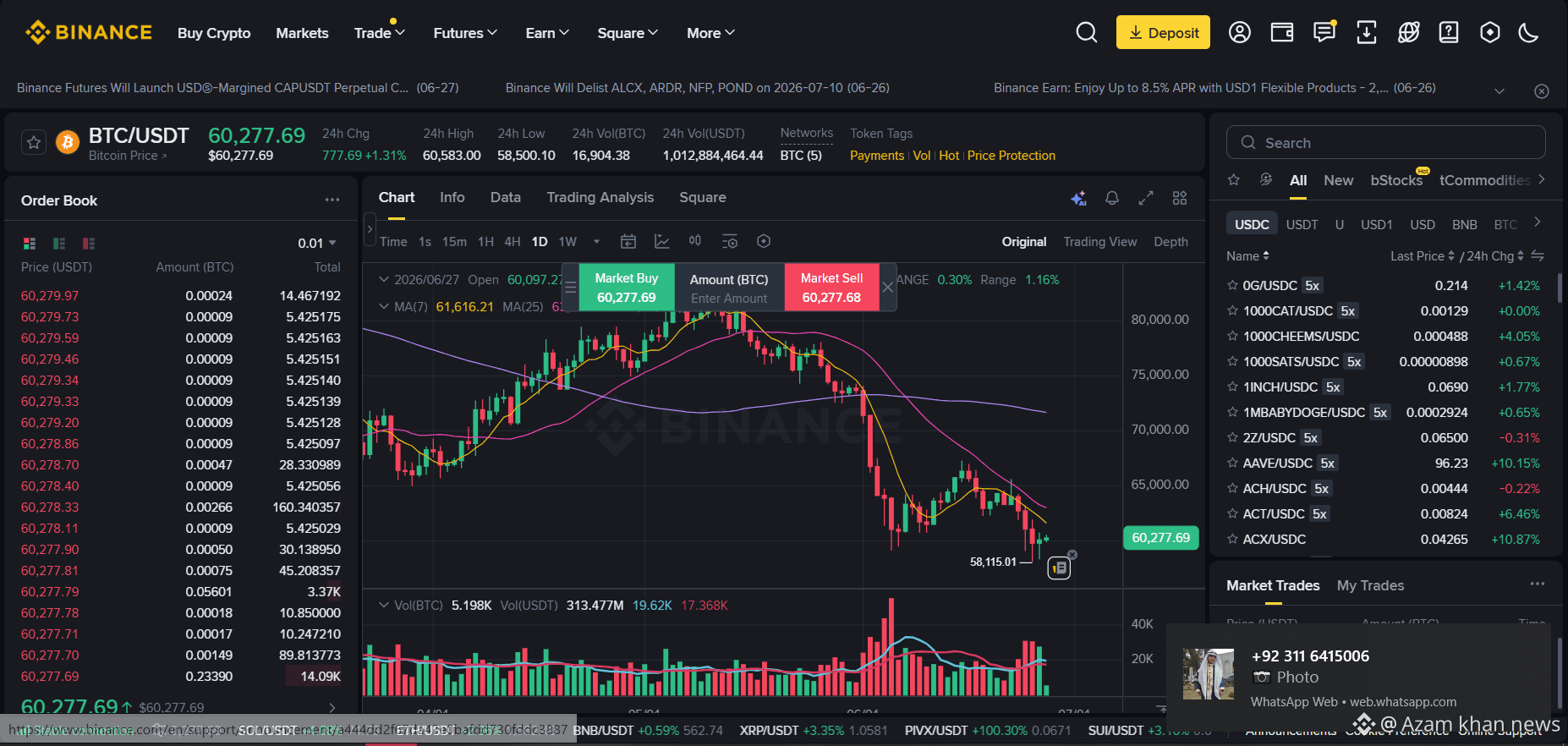Open the user profile account icon

(x=1240, y=33)
